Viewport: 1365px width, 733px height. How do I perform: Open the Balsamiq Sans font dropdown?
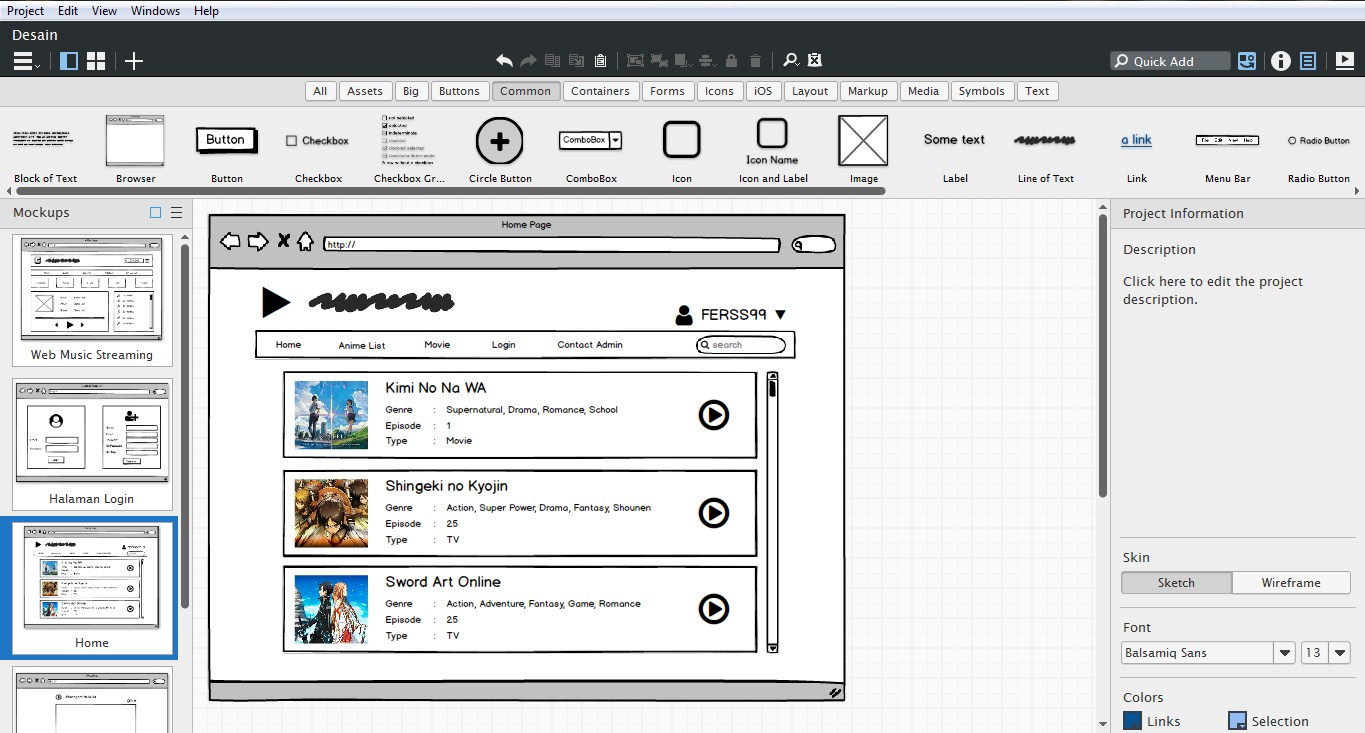(1285, 652)
